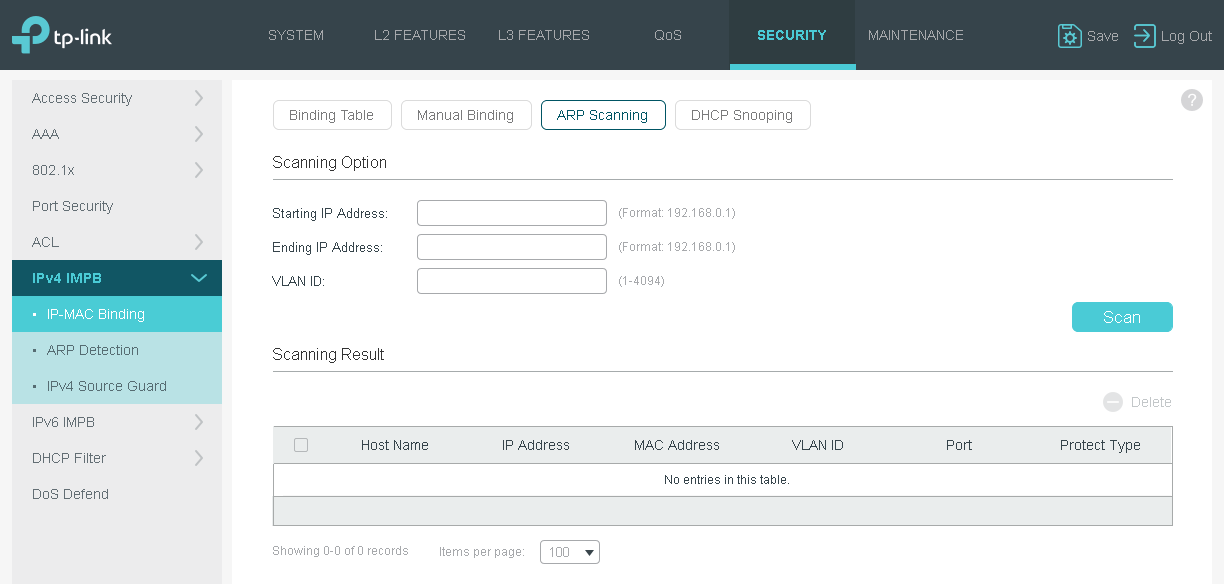Open the QoS menu
The image size is (1224, 584).
click(668, 35)
